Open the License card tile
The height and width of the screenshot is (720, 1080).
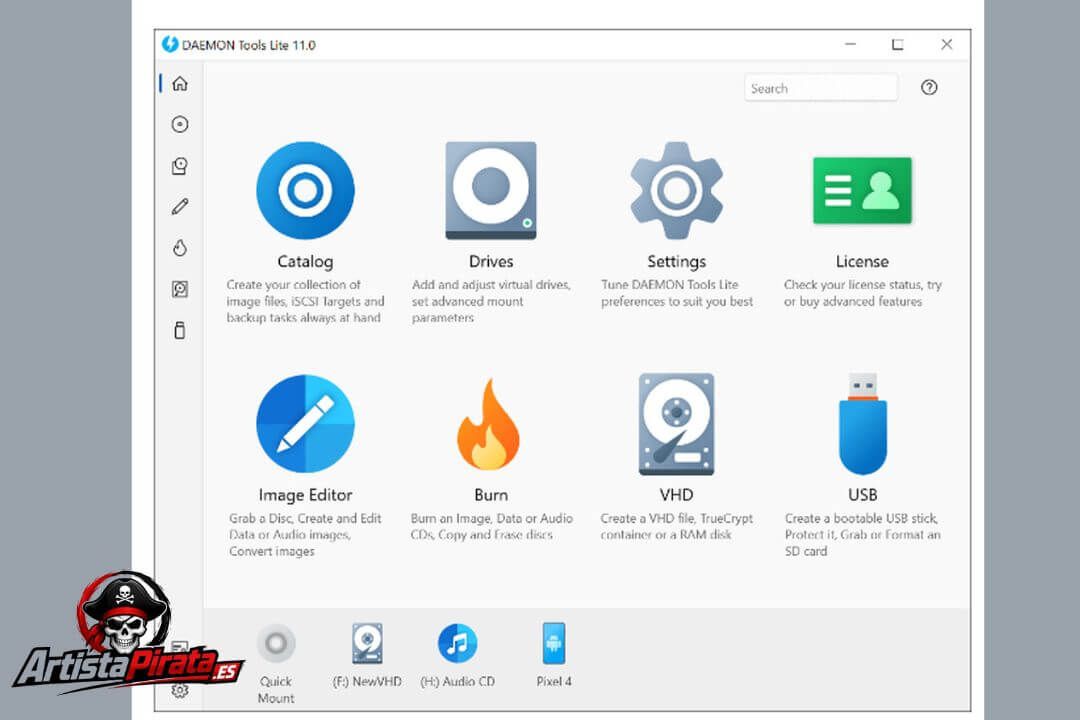point(862,190)
